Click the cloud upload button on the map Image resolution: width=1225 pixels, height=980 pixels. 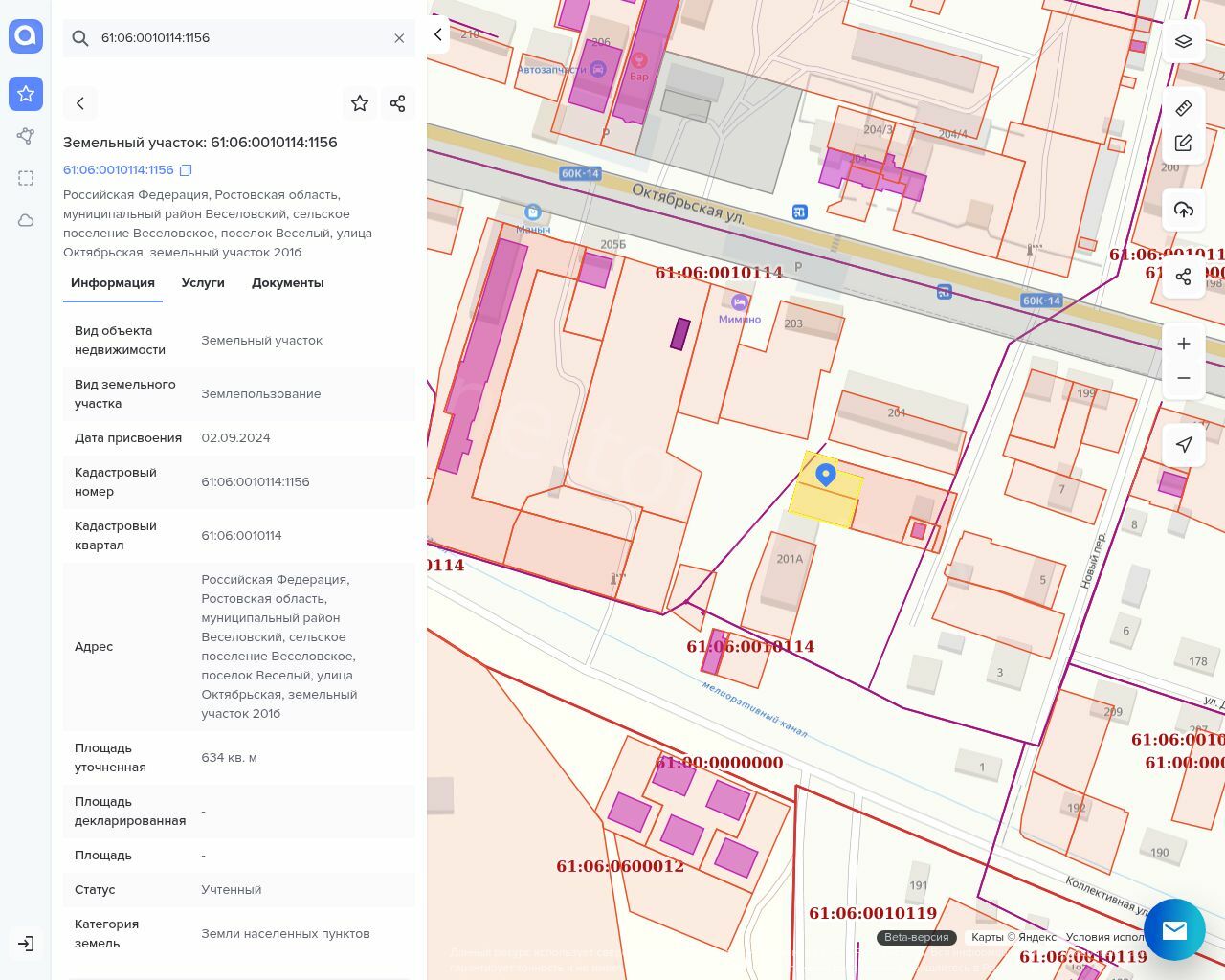pyautogui.click(x=1184, y=210)
